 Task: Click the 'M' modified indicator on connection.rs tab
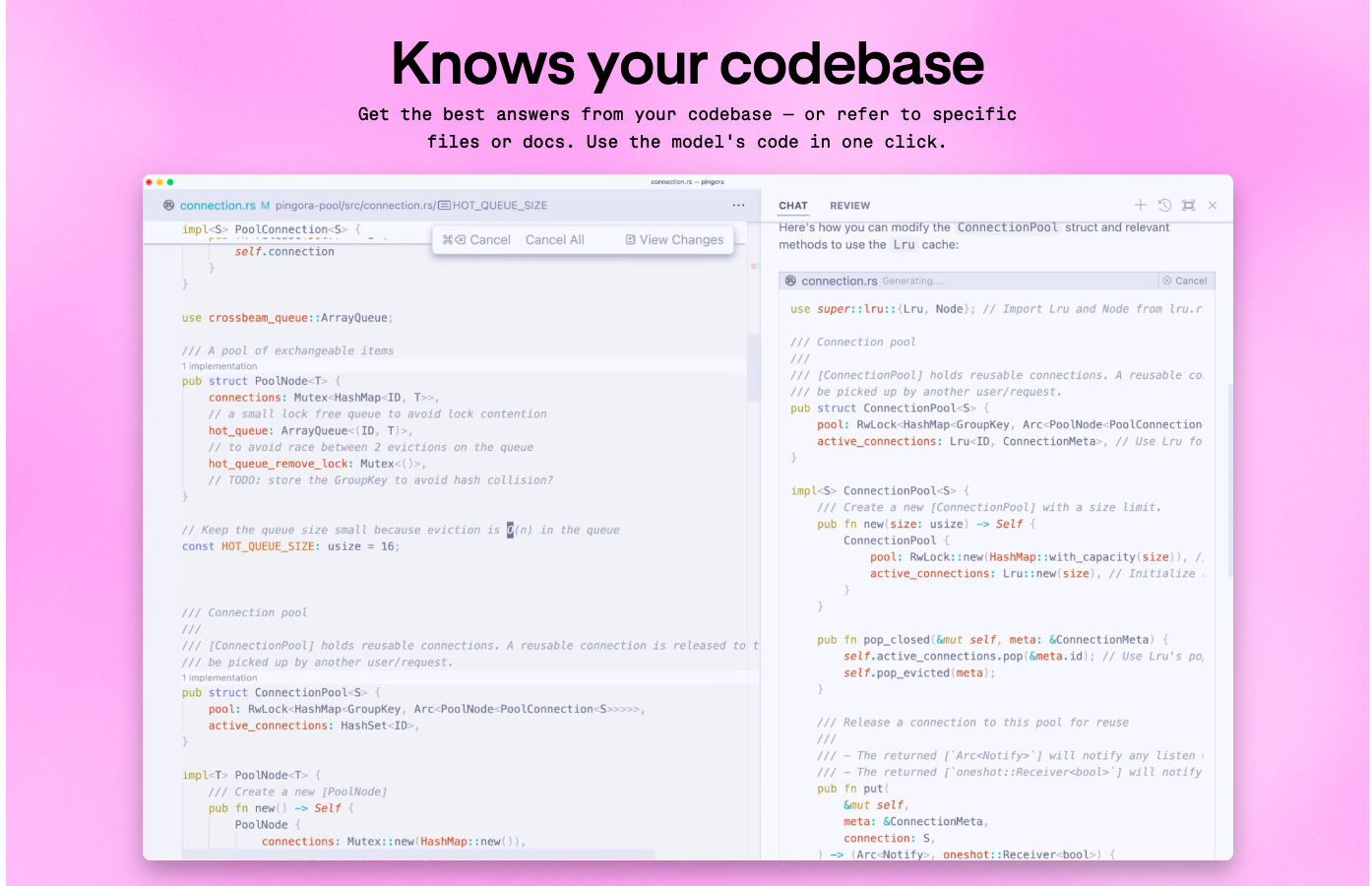265,205
